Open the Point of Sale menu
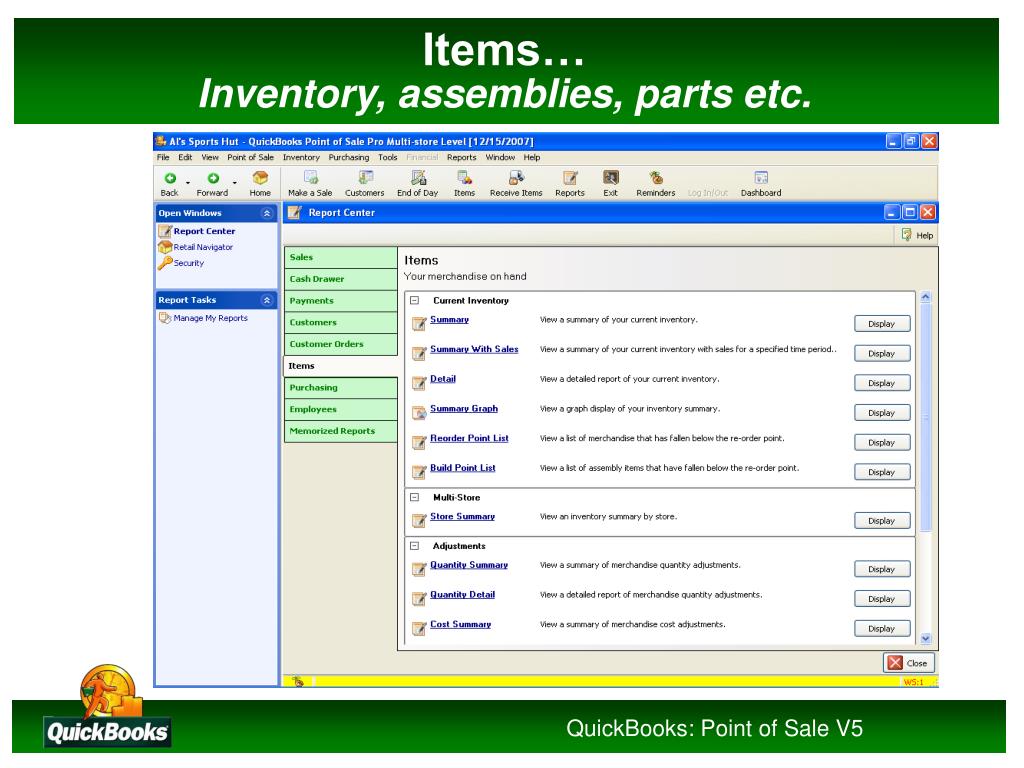 [251, 157]
